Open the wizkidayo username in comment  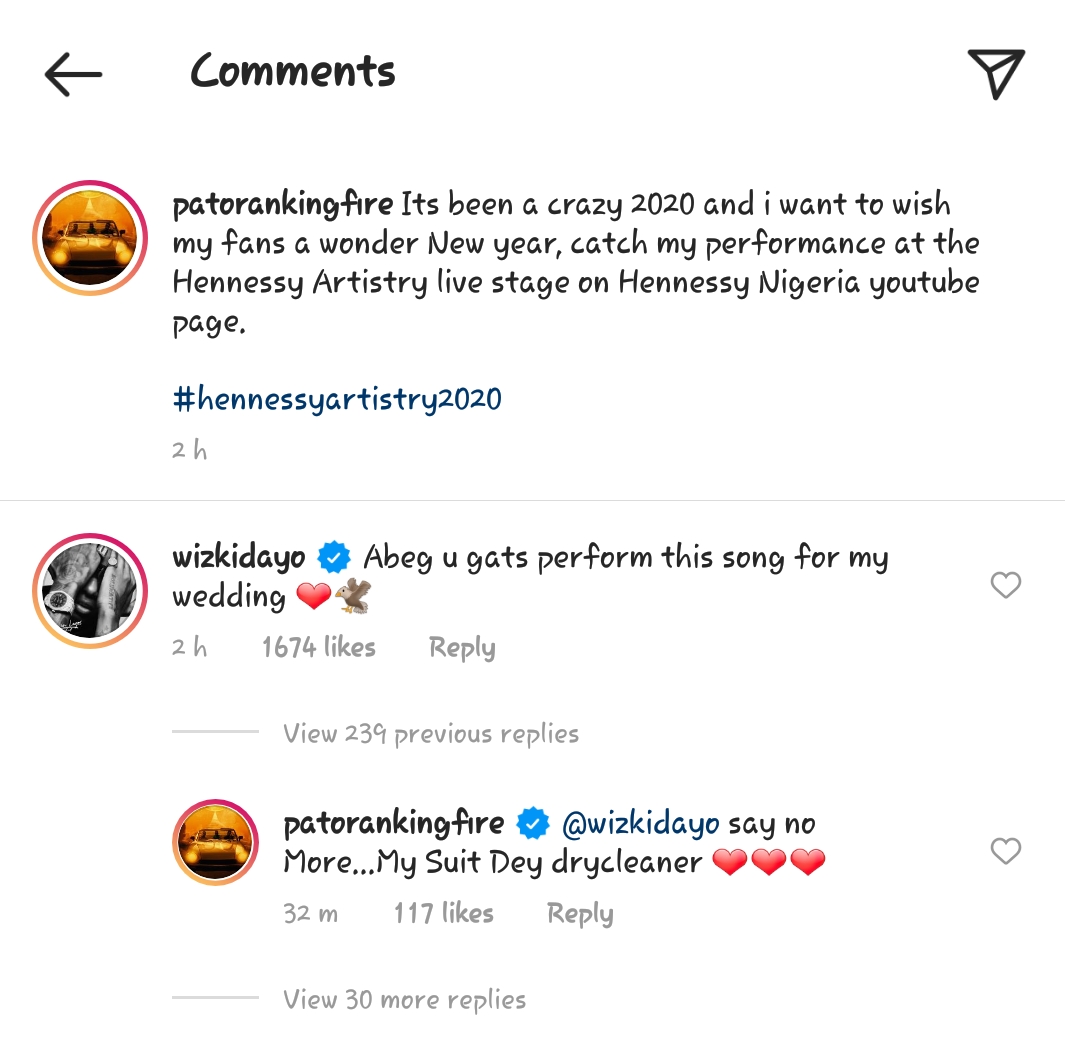[x=239, y=557]
